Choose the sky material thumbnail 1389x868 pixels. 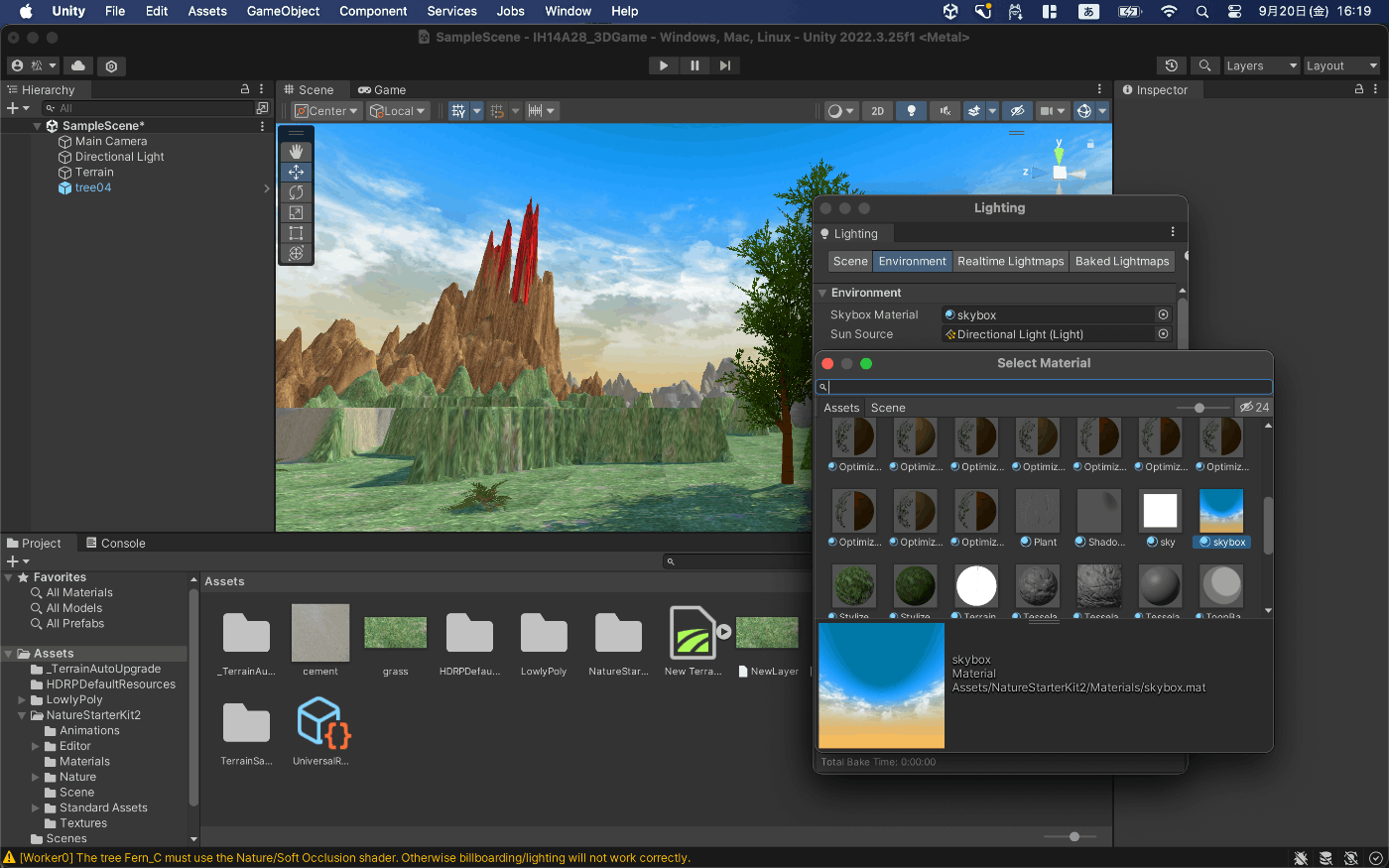1160,511
